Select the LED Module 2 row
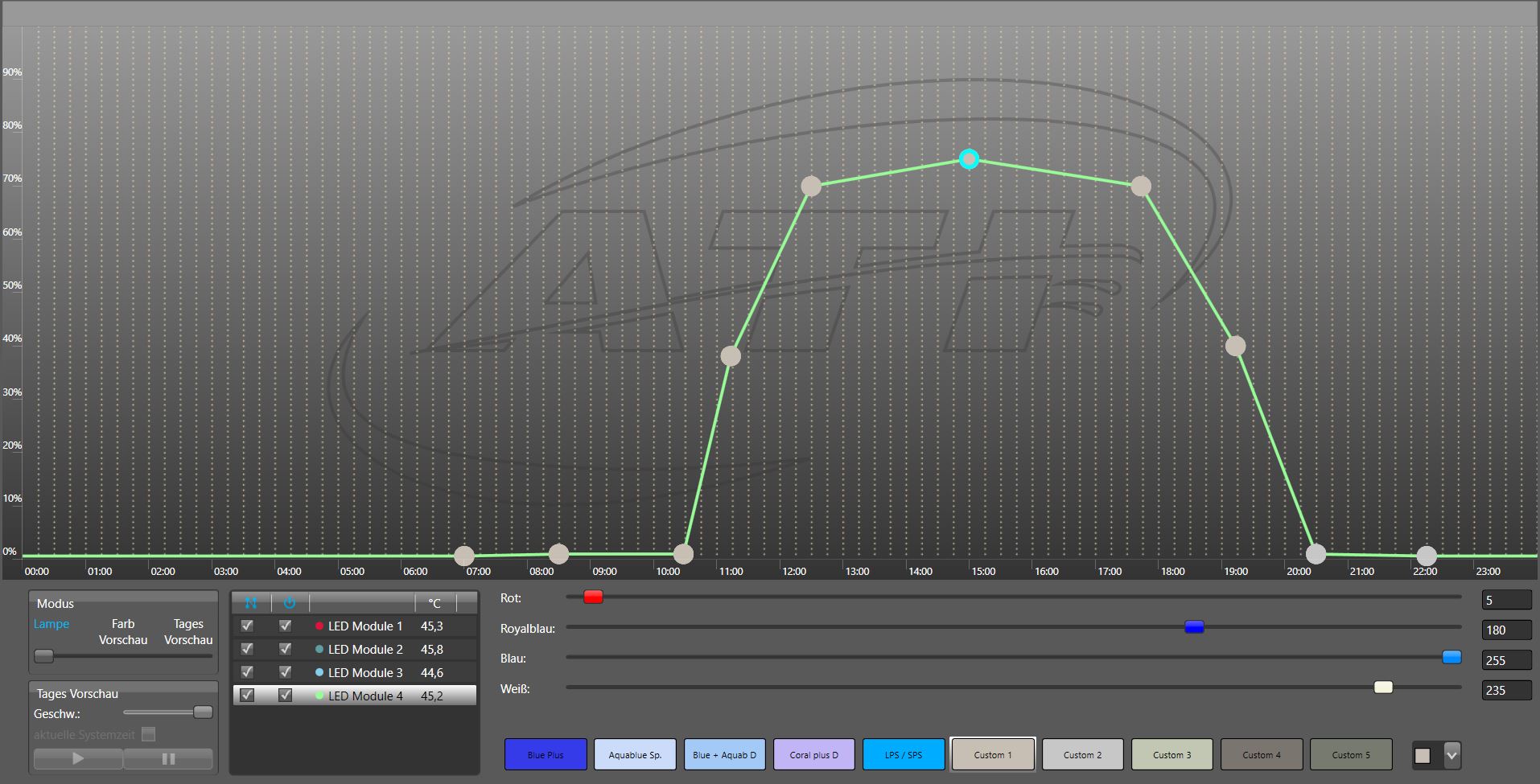Viewport: 1540px width, 784px height. pyautogui.click(x=364, y=649)
